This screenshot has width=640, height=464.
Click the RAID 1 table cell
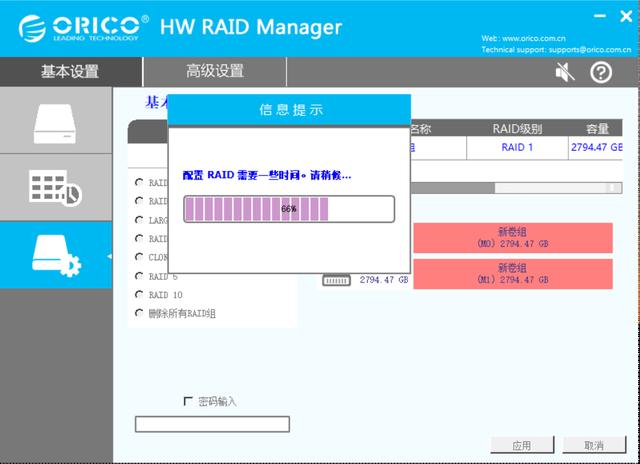[517, 147]
